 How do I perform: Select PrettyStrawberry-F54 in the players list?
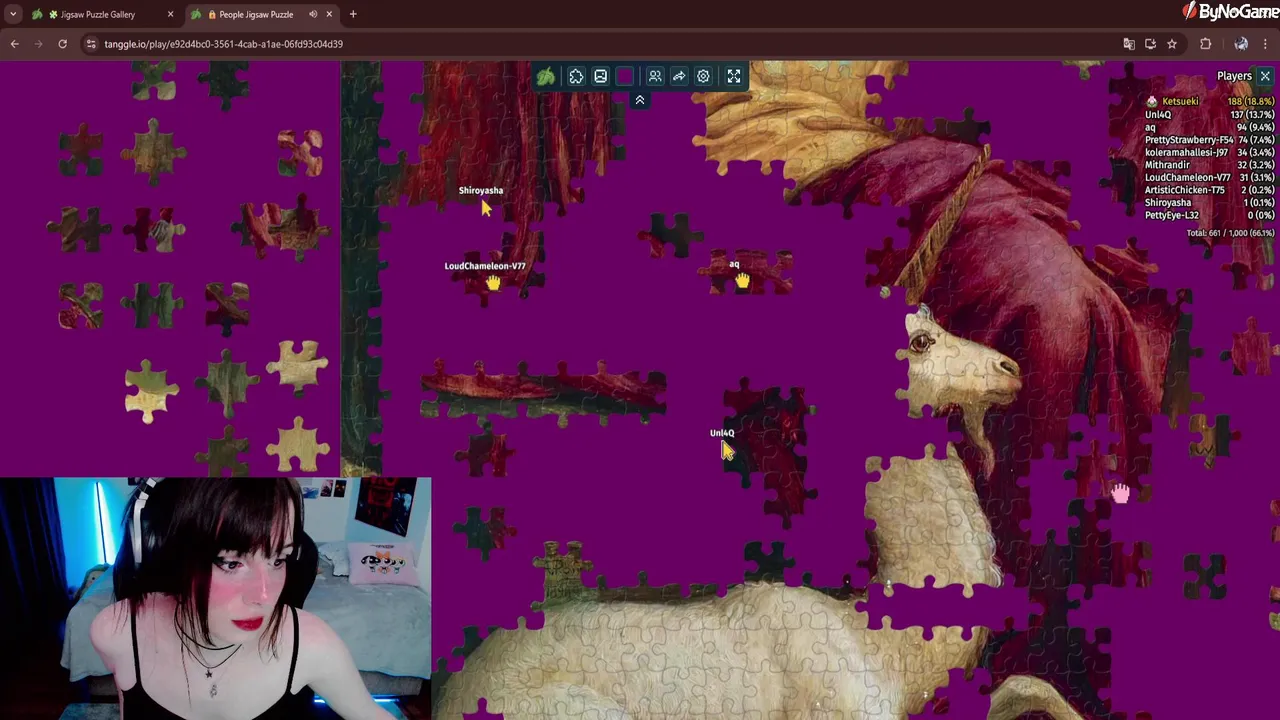tap(1189, 140)
